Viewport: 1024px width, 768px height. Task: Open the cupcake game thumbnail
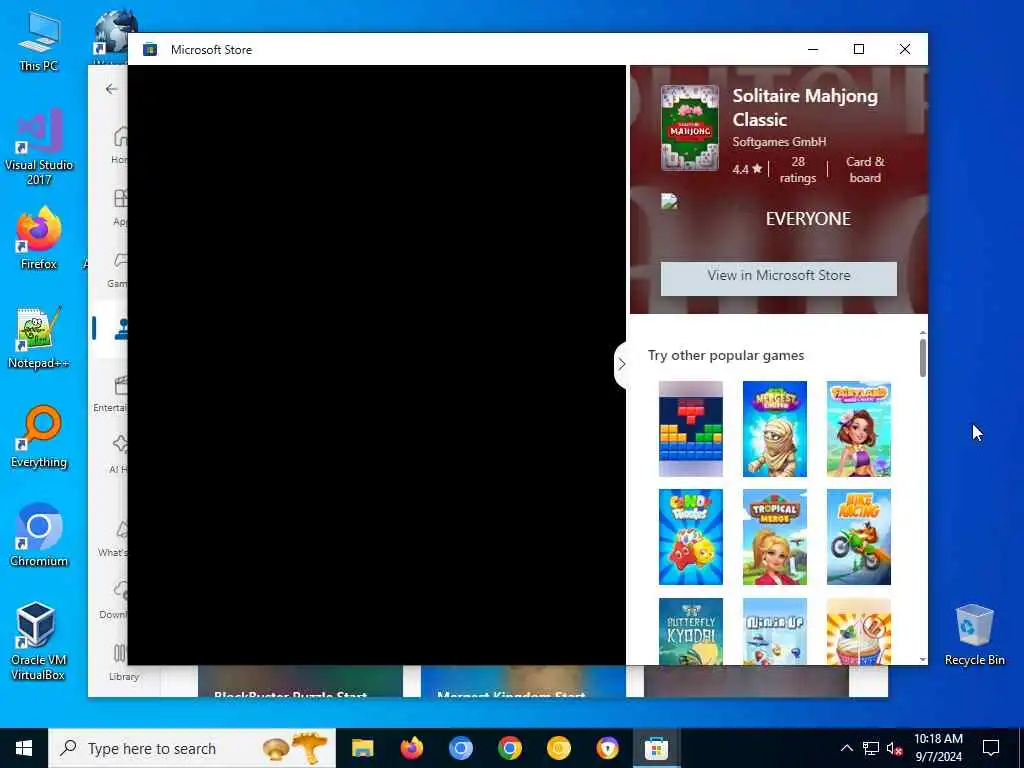[x=858, y=632]
